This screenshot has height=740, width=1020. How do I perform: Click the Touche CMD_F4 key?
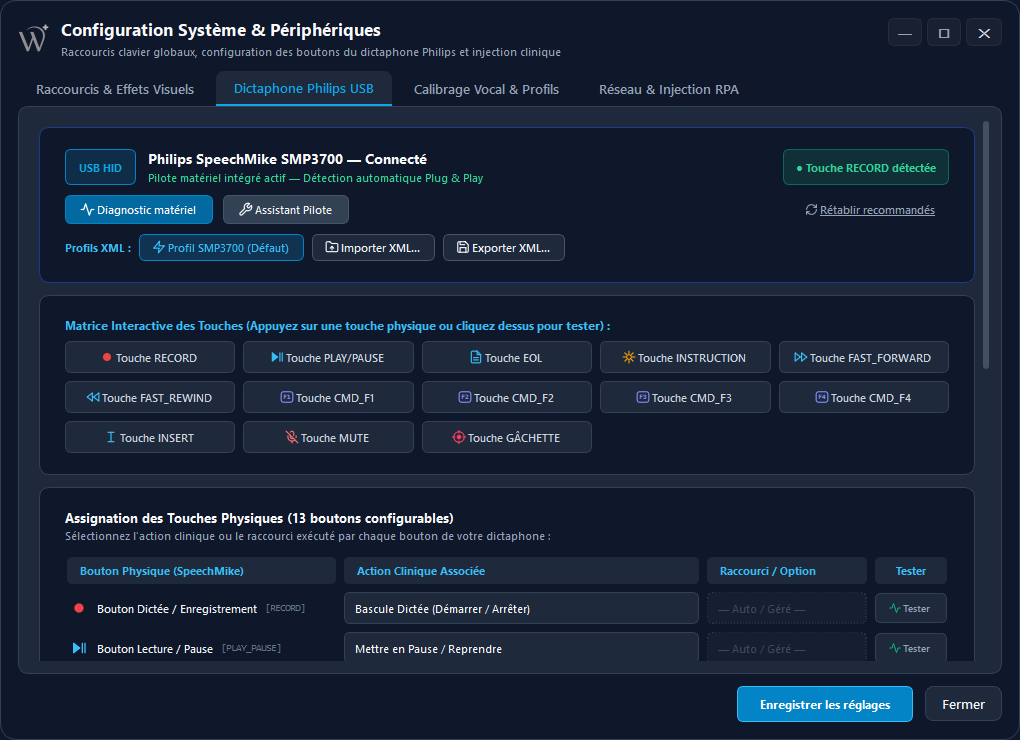(863, 397)
